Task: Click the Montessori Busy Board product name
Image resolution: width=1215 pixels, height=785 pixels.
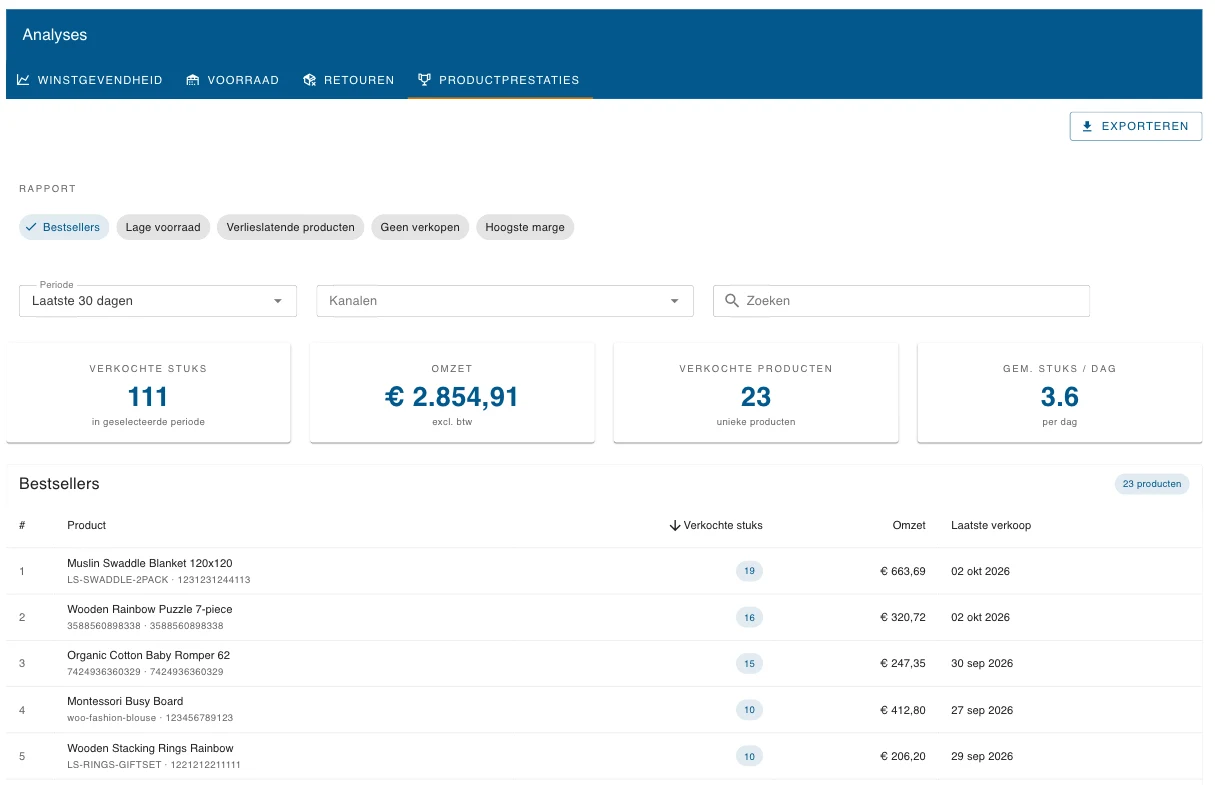Action: click(125, 701)
